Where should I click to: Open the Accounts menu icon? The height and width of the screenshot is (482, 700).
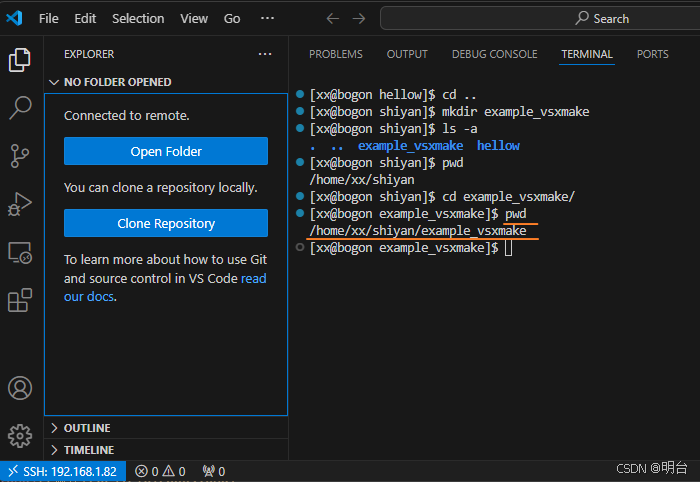click(x=20, y=388)
